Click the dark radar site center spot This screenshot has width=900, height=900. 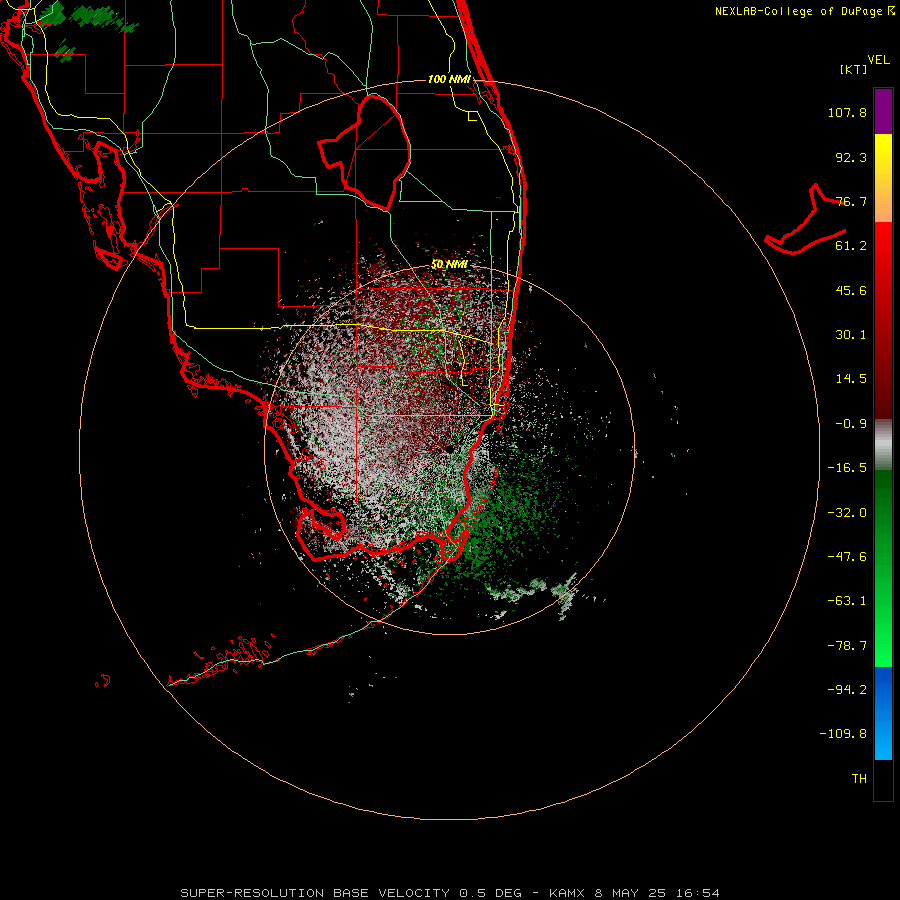449,448
